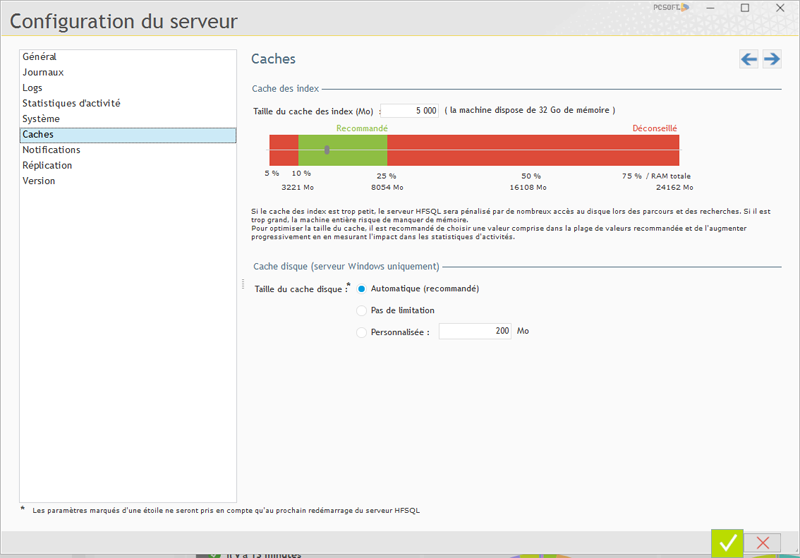Click the red X cancel button
Image resolution: width=800 pixels, height=558 pixels.
(x=762, y=542)
